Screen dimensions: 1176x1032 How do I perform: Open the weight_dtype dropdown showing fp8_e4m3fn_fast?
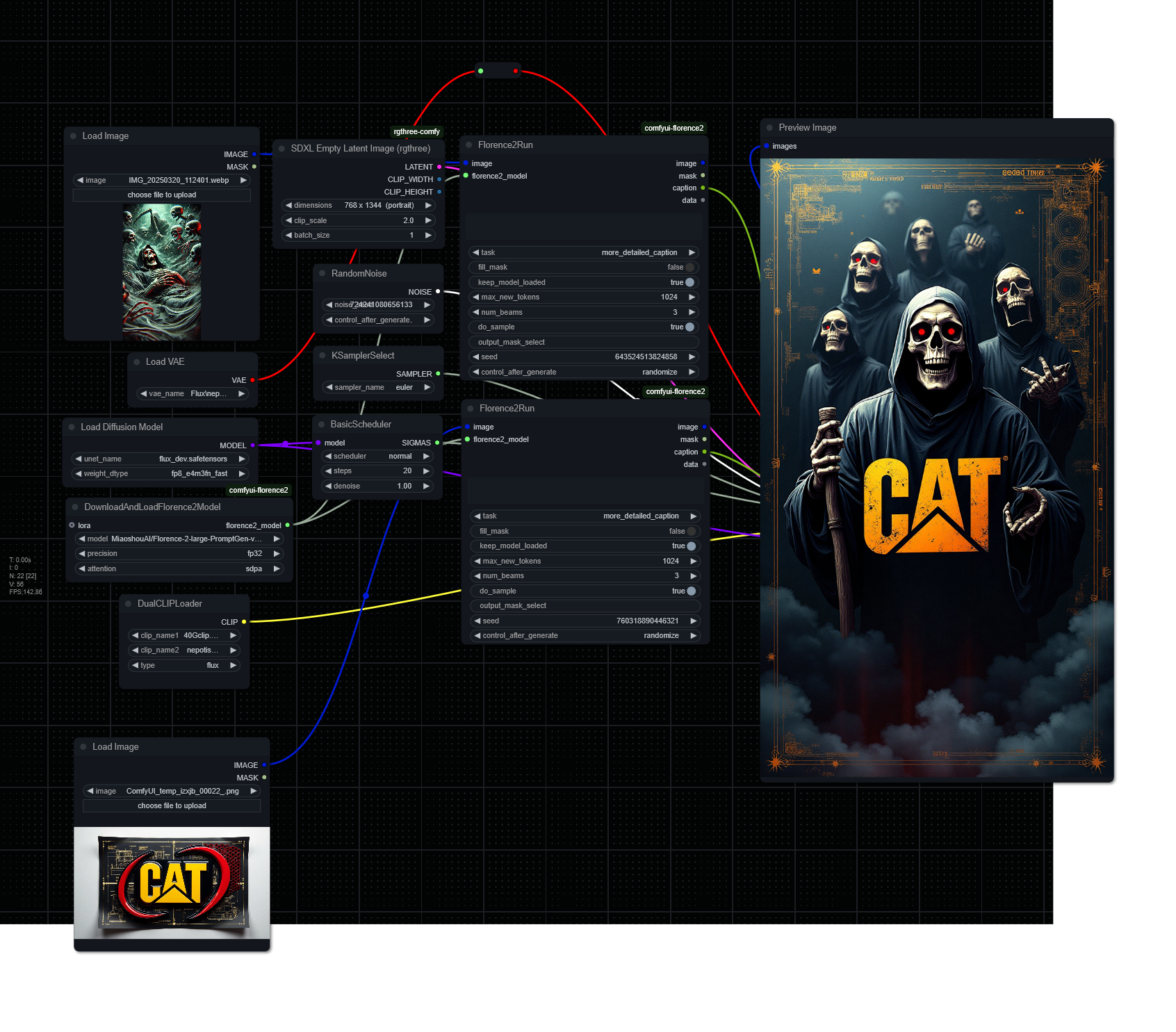(161, 474)
